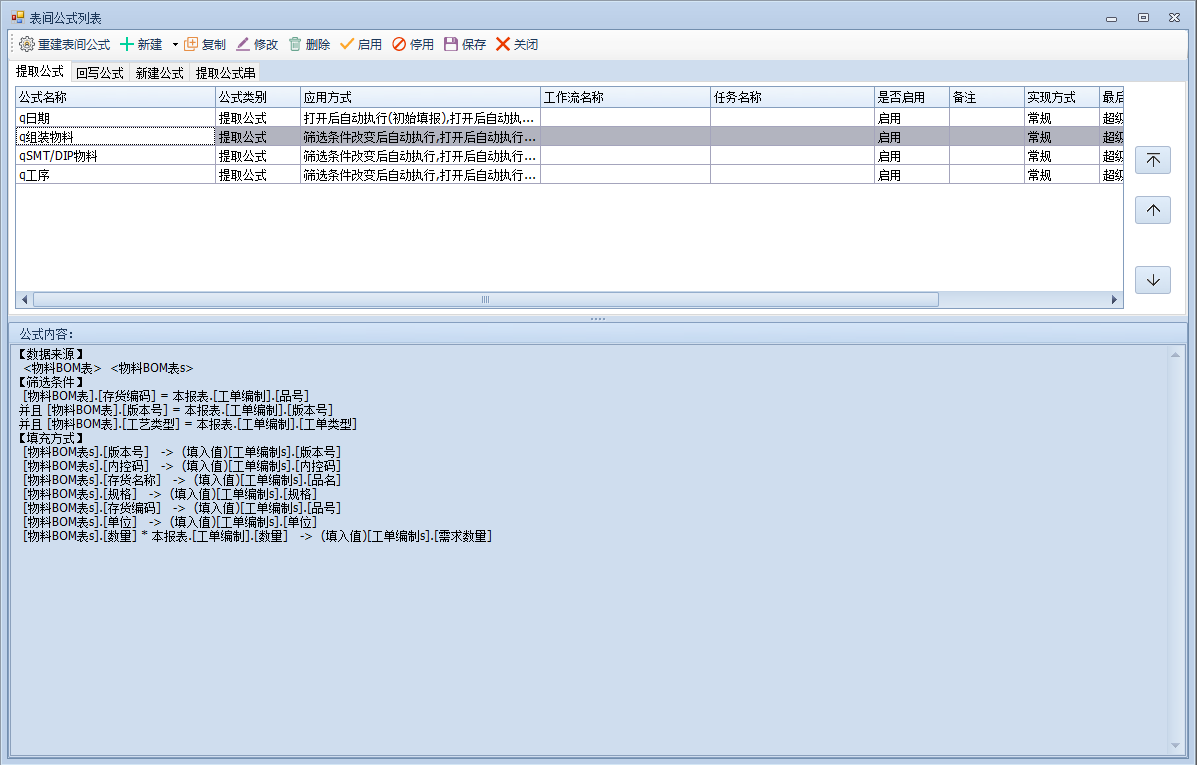
Task: Click the 停用 disable icon
Action: (399, 44)
